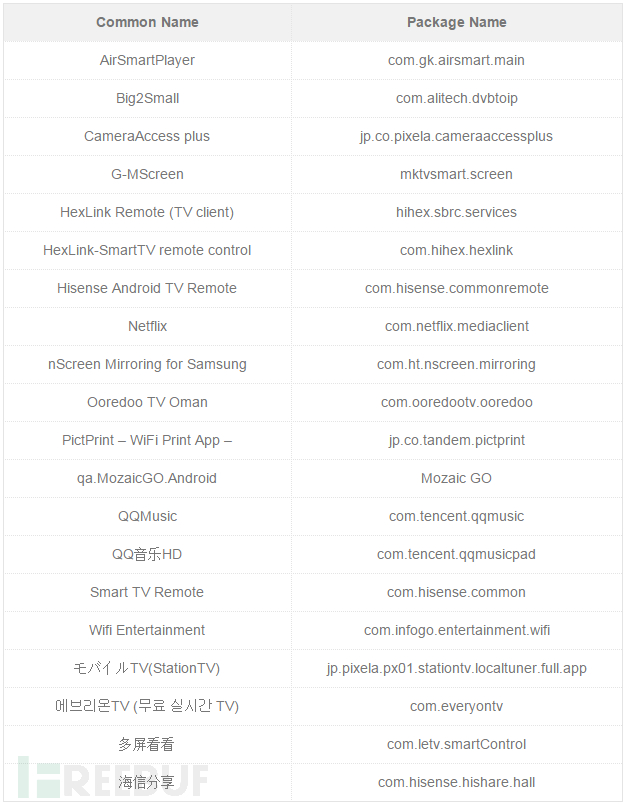The image size is (626, 805).
Task: Click the Mozaic GO cell
Action: (x=457, y=478)
